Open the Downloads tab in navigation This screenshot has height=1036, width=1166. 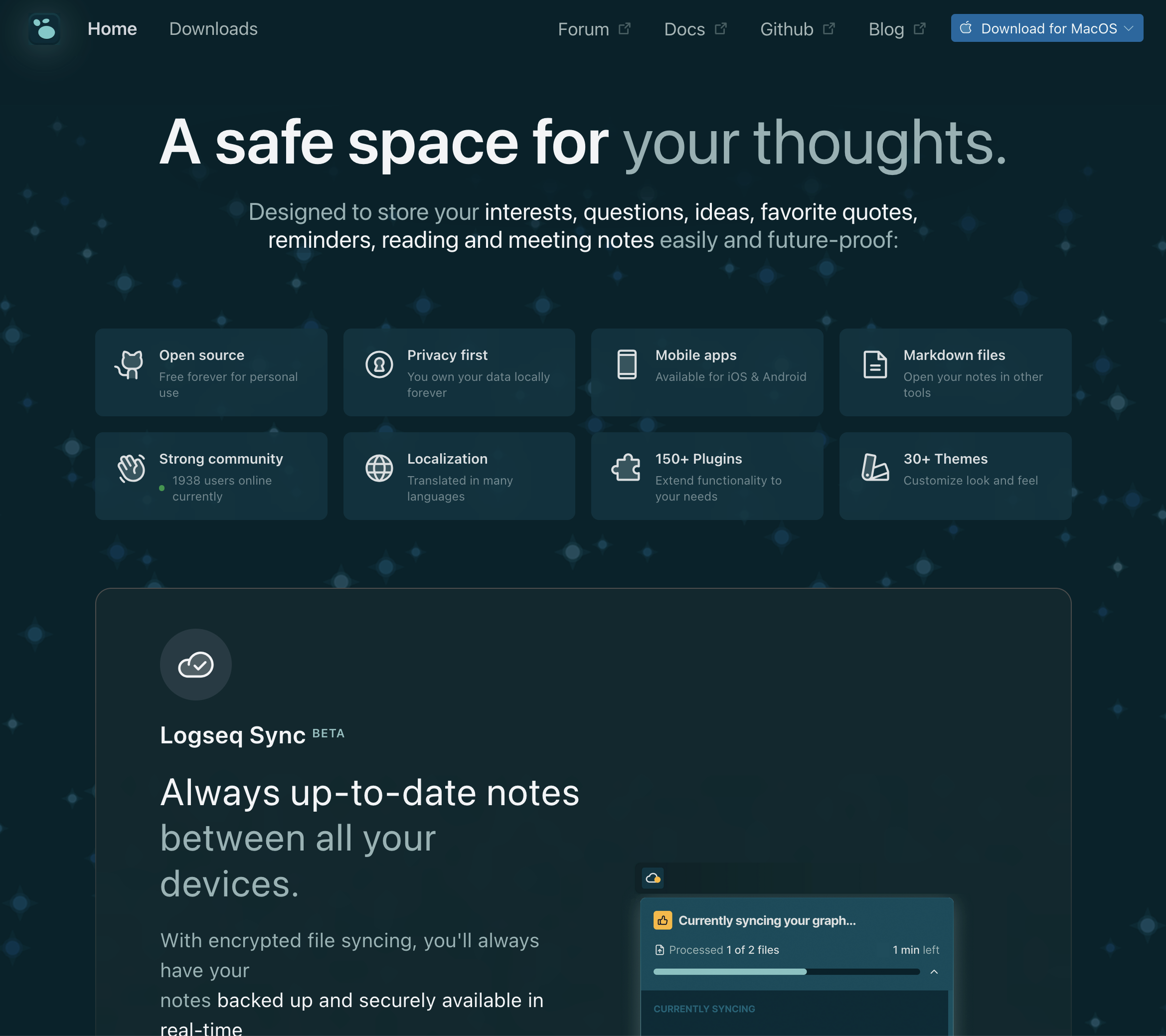213,29
